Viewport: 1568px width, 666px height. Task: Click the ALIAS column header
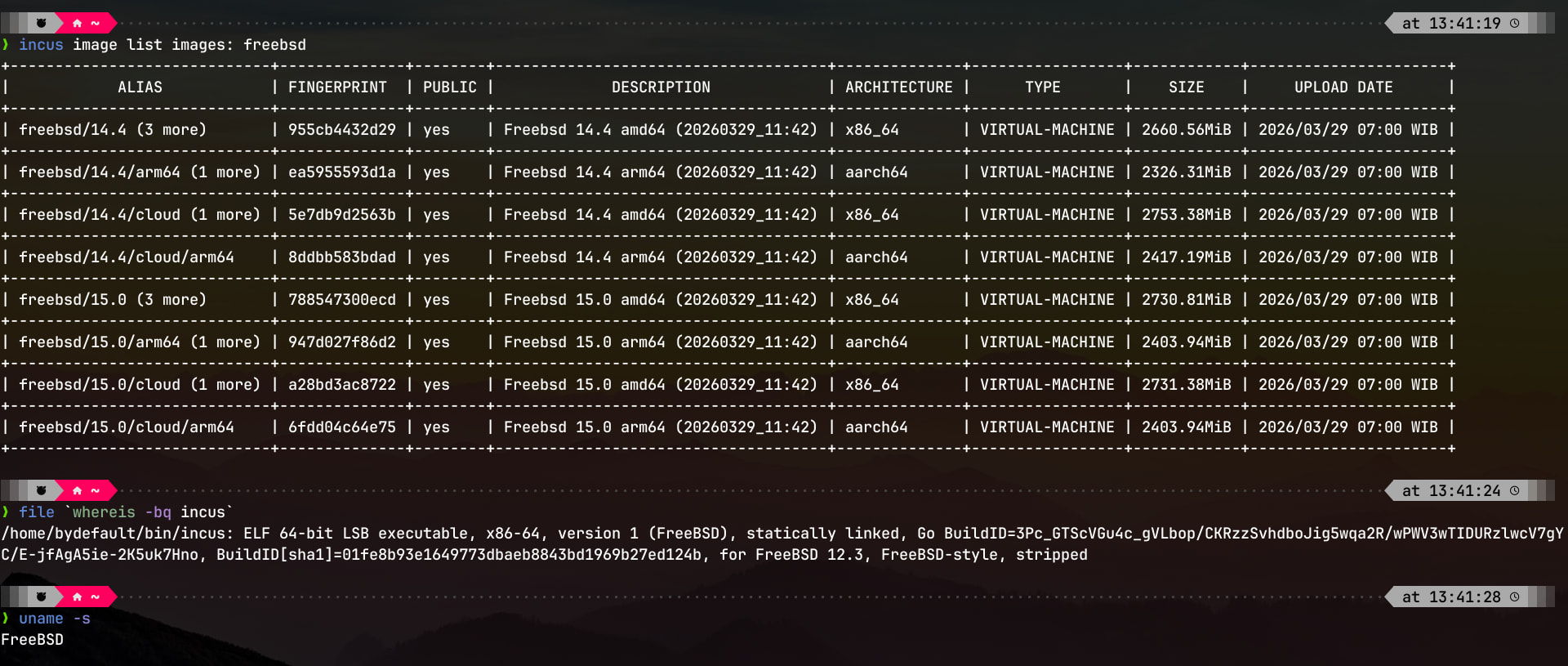[140, 87]
